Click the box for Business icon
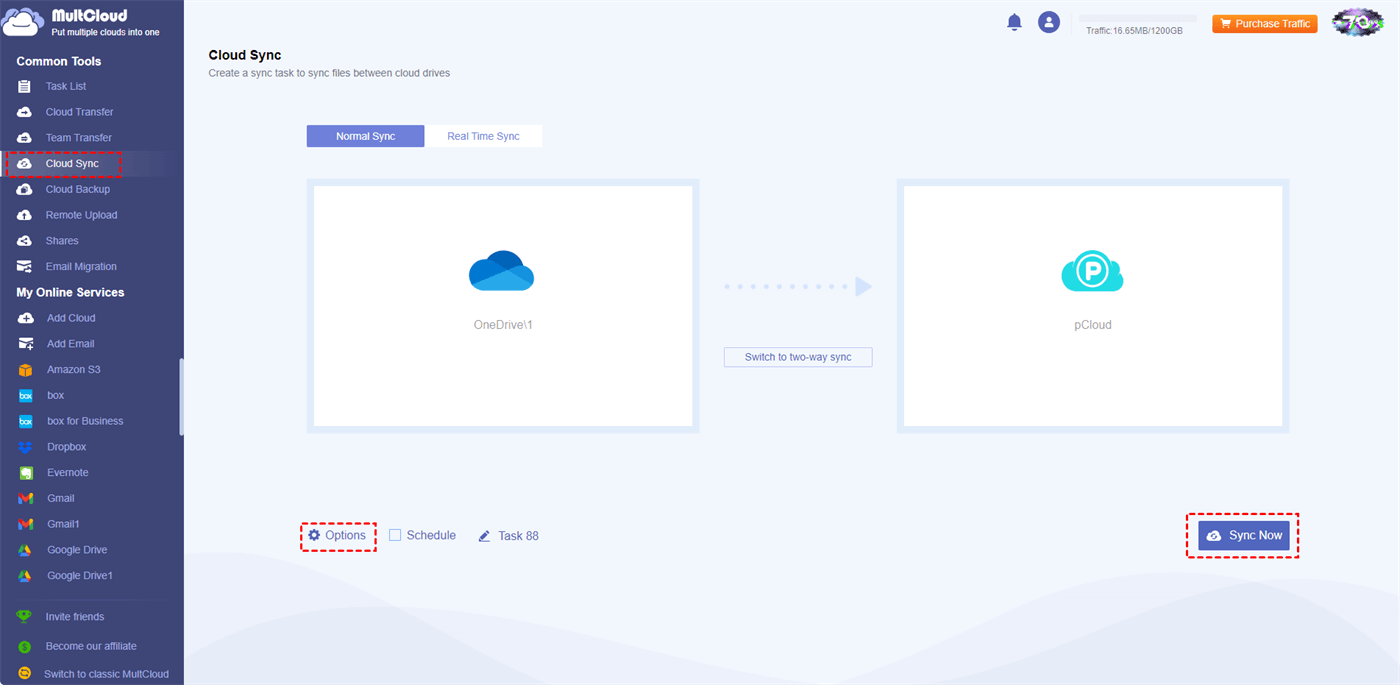The width and height of the screenshot is (1400, 685). point(26,421)
